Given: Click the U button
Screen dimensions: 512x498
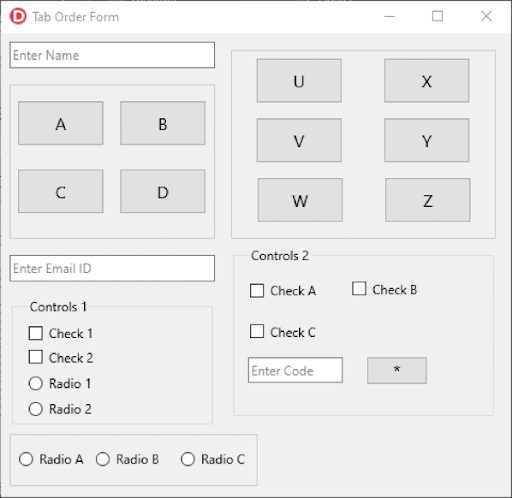Looking at the screenshot, I should [299, 81].
